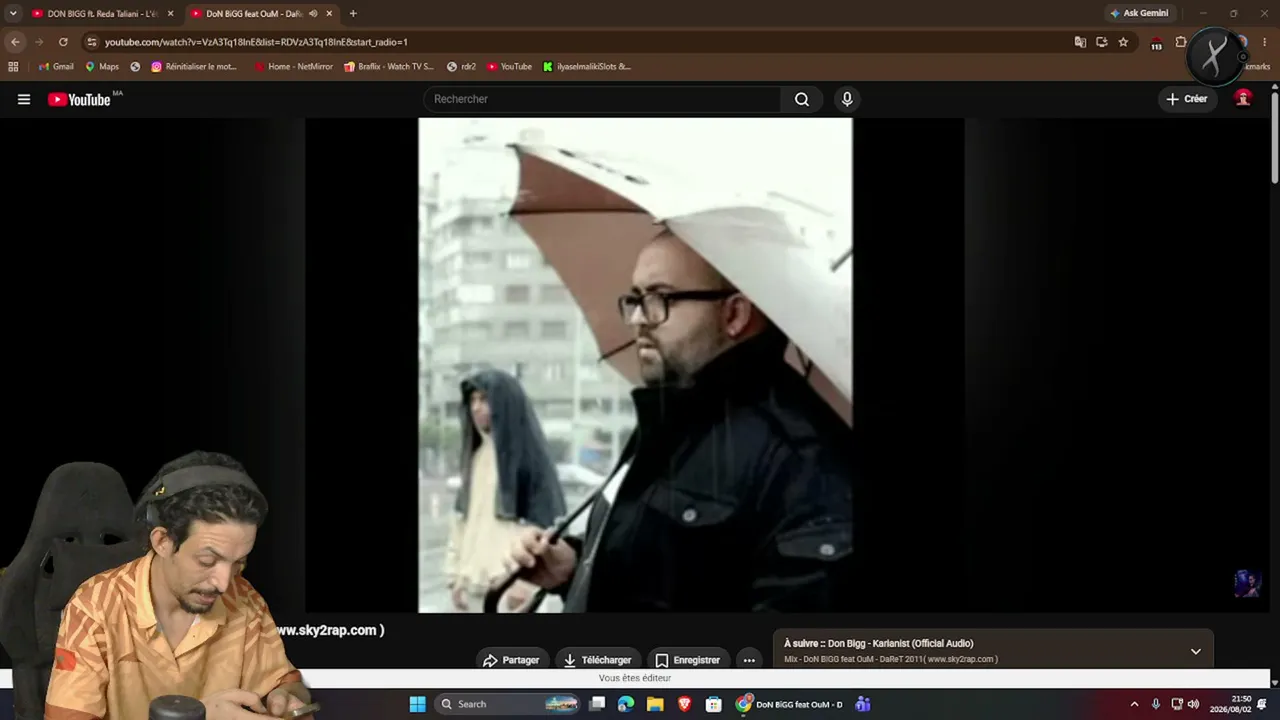Screen dimensions: 1280x720
Task: Click the system tray microphone icon
Action: click(1156, 704)
